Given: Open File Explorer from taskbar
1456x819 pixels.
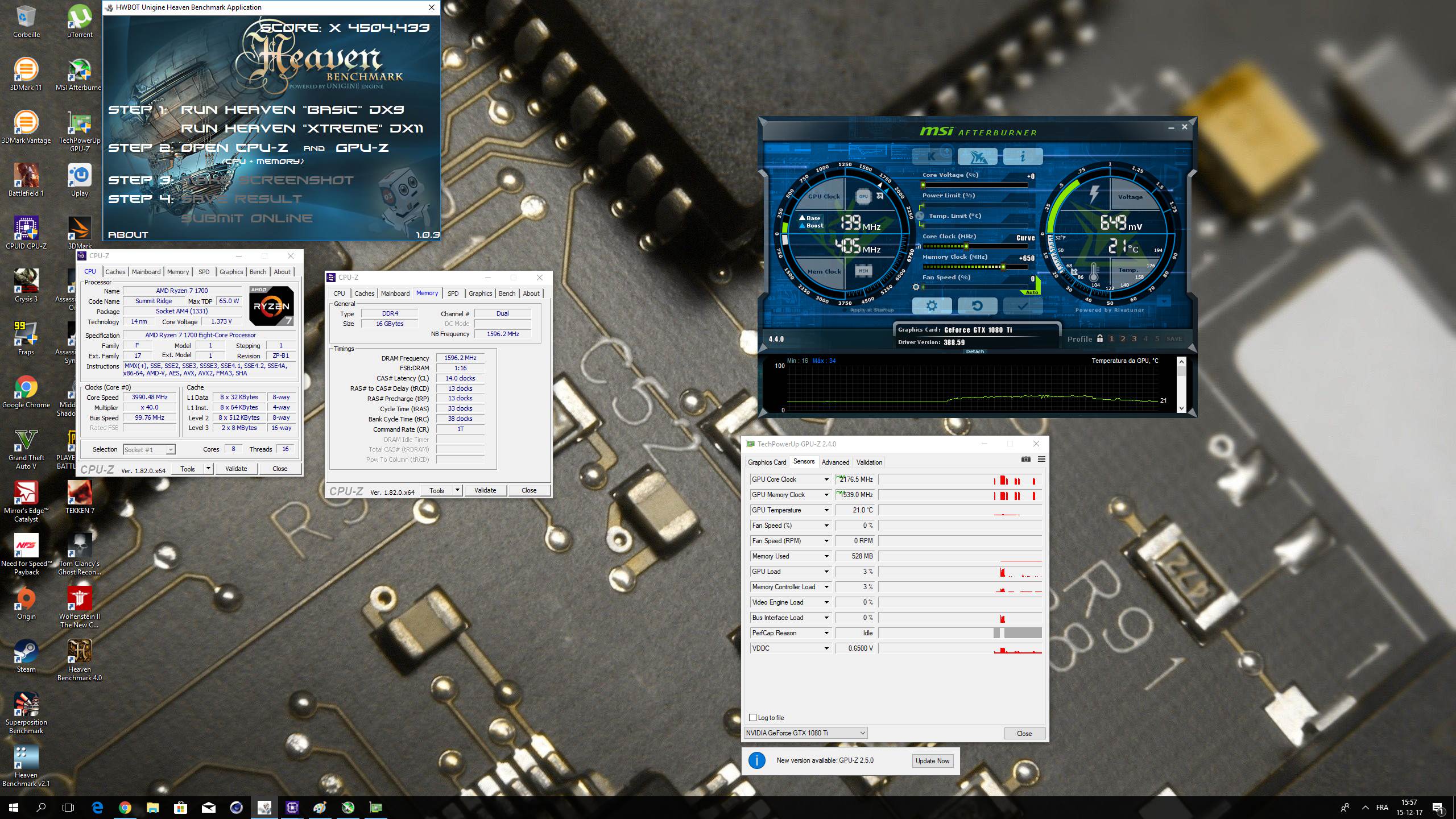Looking at the screenshot, I should [152, 808].
